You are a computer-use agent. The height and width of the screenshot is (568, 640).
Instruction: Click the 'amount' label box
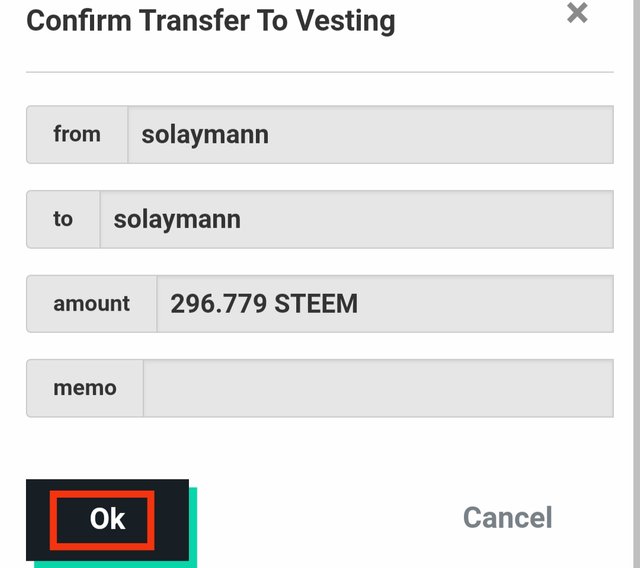click(91, 304)
